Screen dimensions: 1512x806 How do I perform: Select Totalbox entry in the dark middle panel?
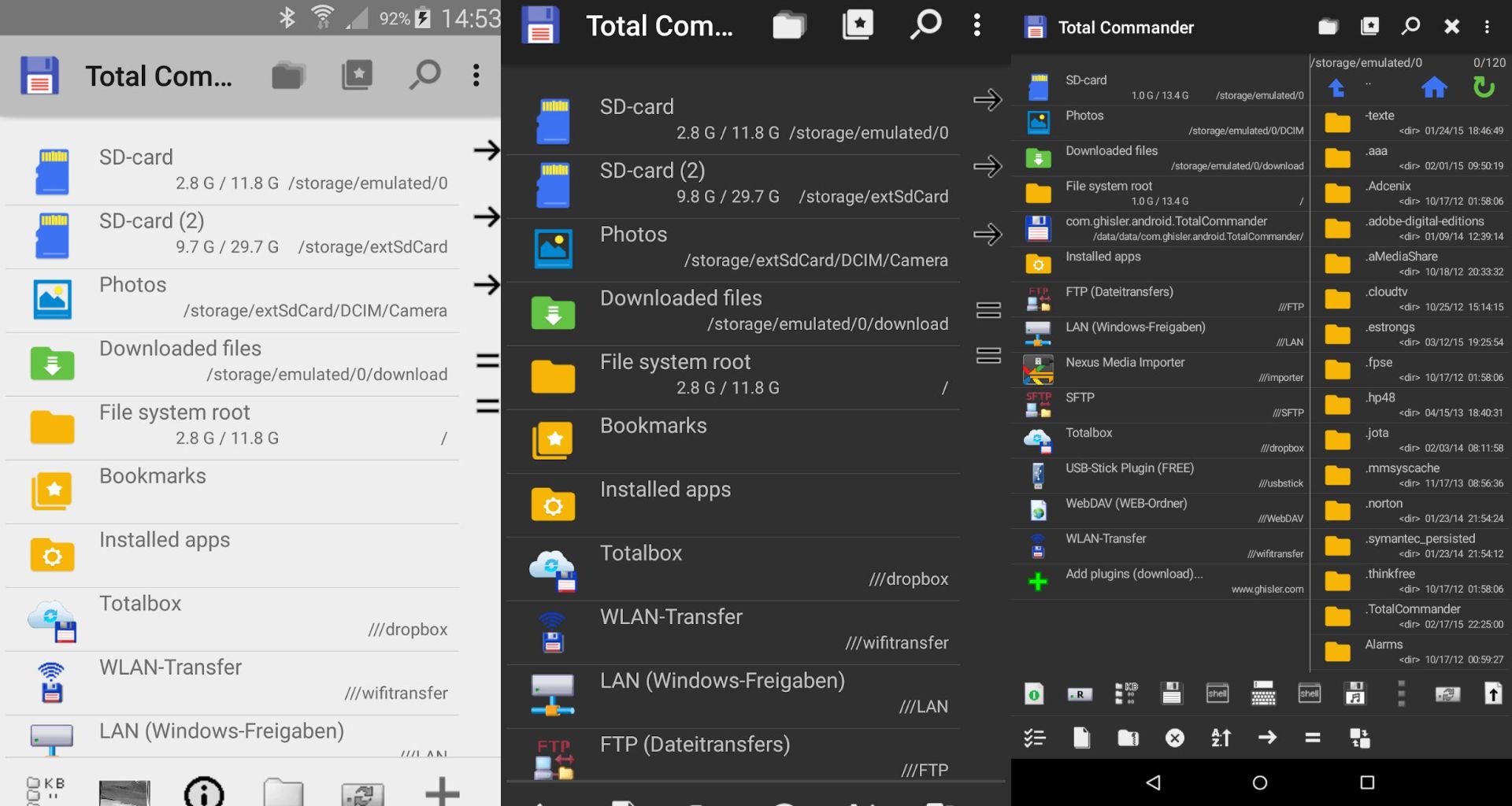pos(732,568)
